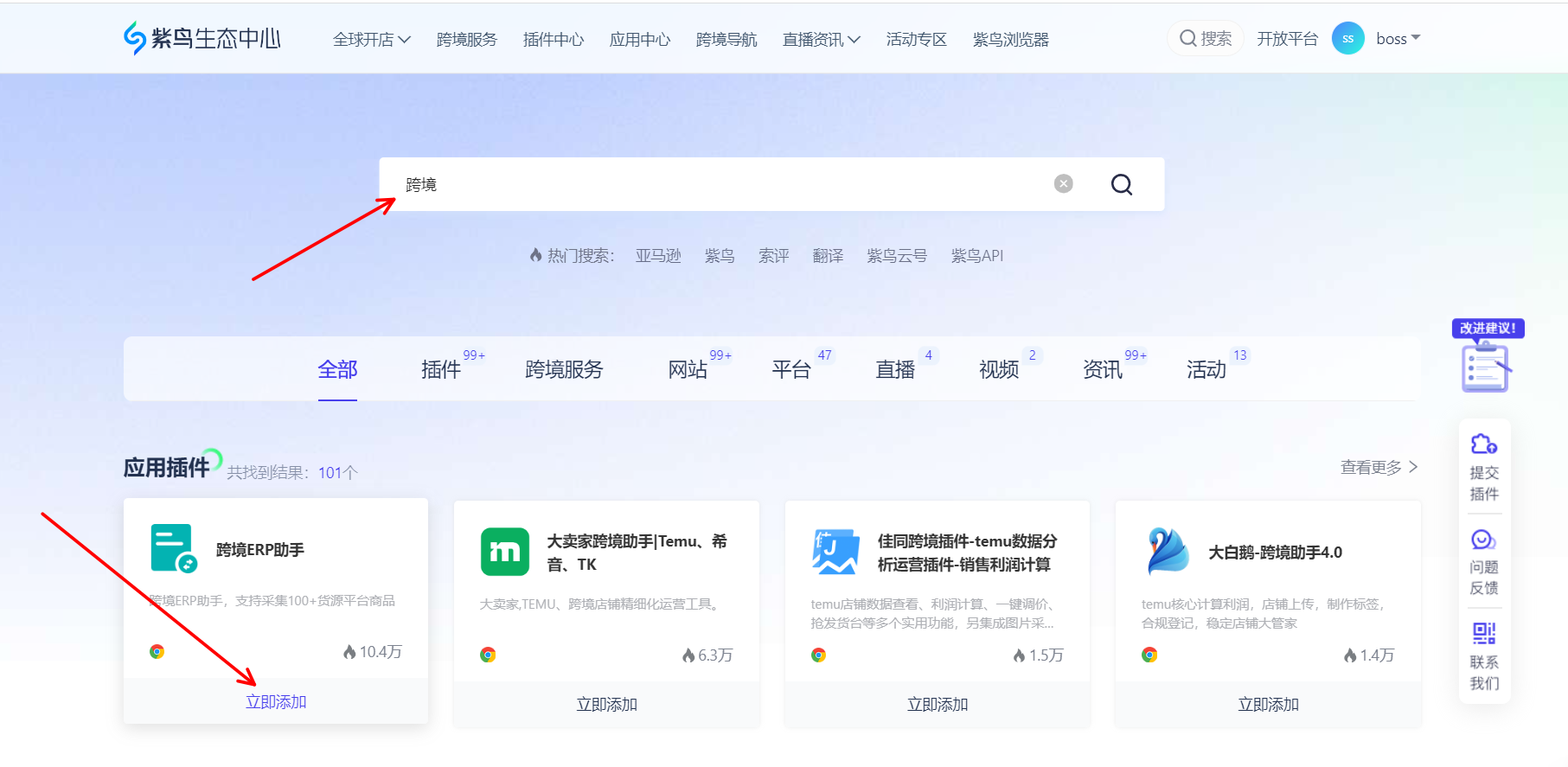
Task: Click 立即添加 for 大卖家跨境助手
Action: [x=607, y=705]
